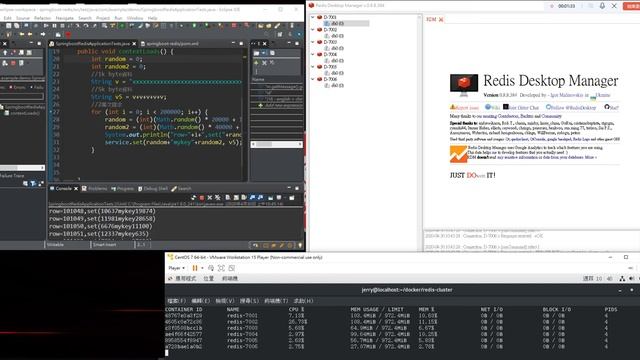640x360 pixels.
Task: Collapse the D-7004 connection in Redis tree
Action: [x=313, y=54]
